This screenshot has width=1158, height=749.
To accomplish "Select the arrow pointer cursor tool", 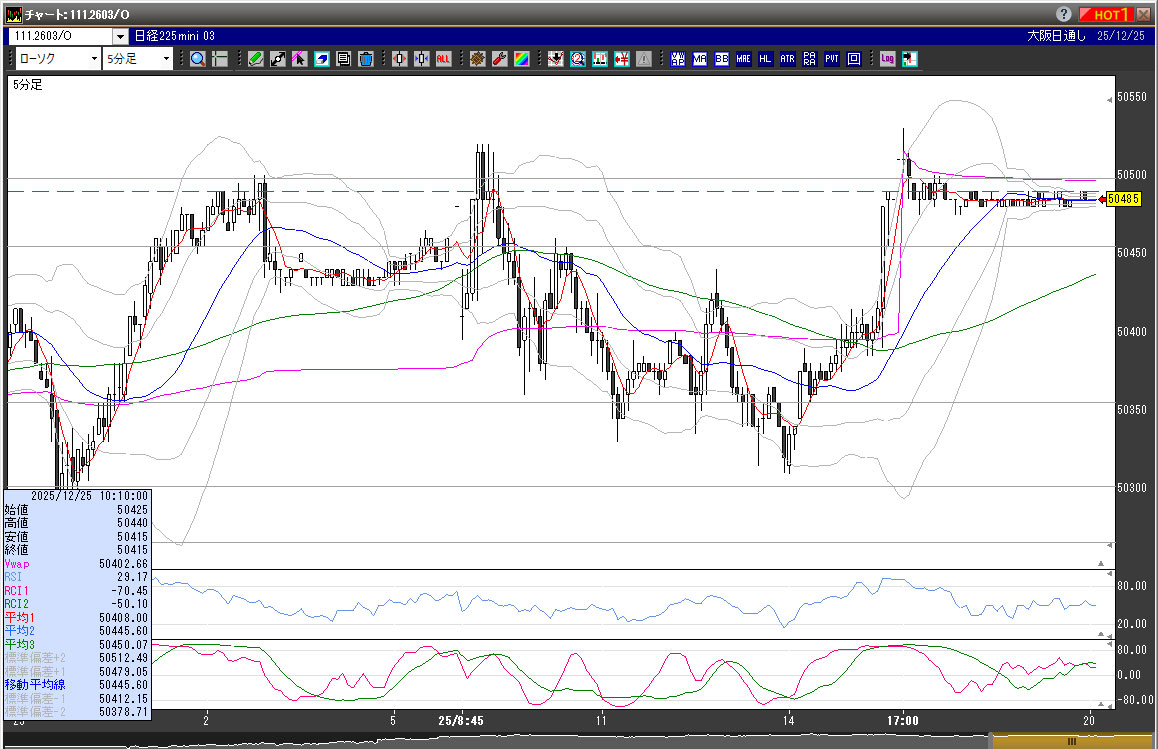I will tap(300, 59).
